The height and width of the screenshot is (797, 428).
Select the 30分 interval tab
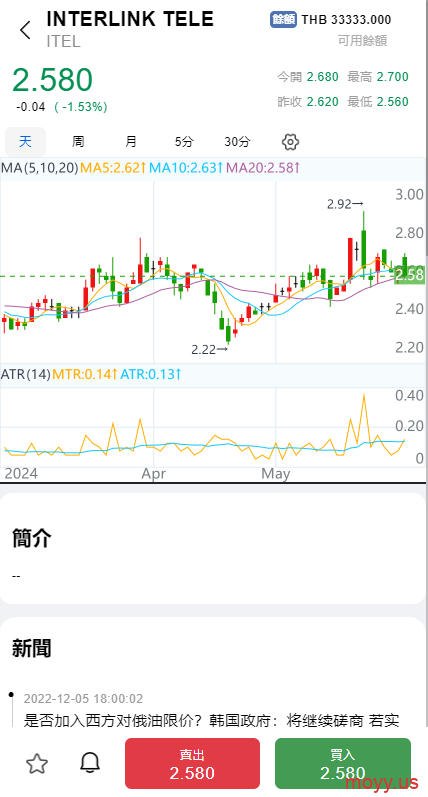237,142
